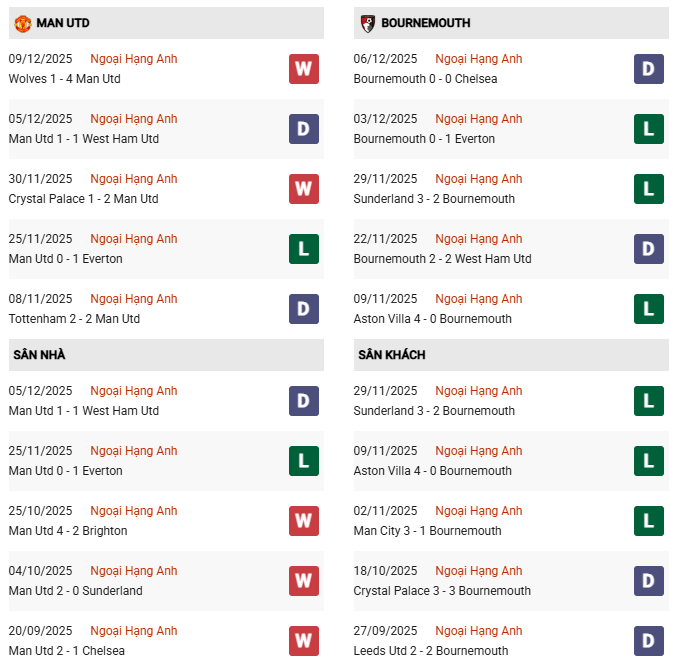Viewport: 673px width, 665px height.
Task: Click the Man Utd club crest icon
Action: coord(23,23)
